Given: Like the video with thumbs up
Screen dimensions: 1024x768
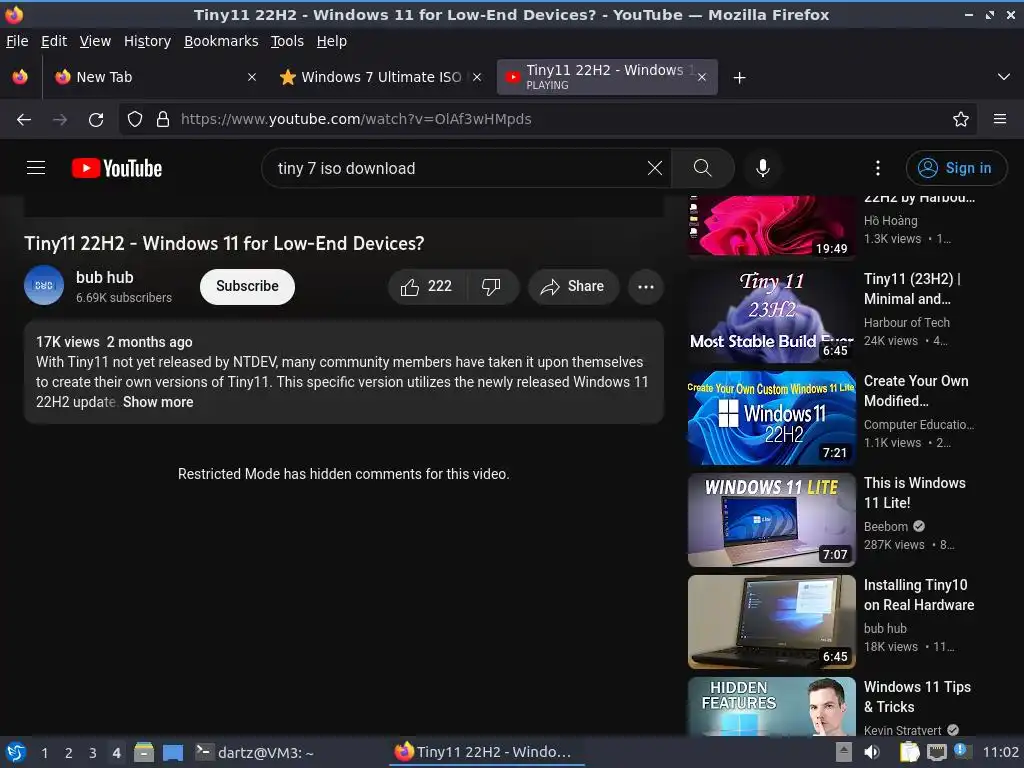Looking at the screenshot, I should 427,287.
